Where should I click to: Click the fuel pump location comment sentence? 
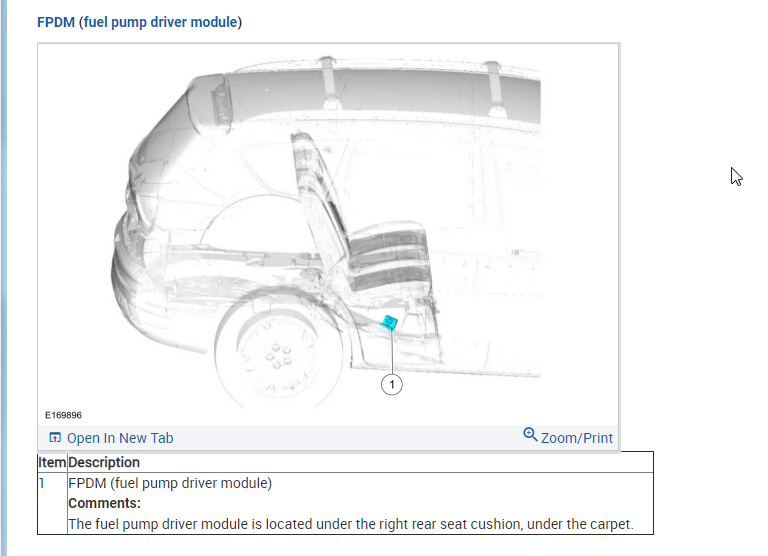point(351,524)
